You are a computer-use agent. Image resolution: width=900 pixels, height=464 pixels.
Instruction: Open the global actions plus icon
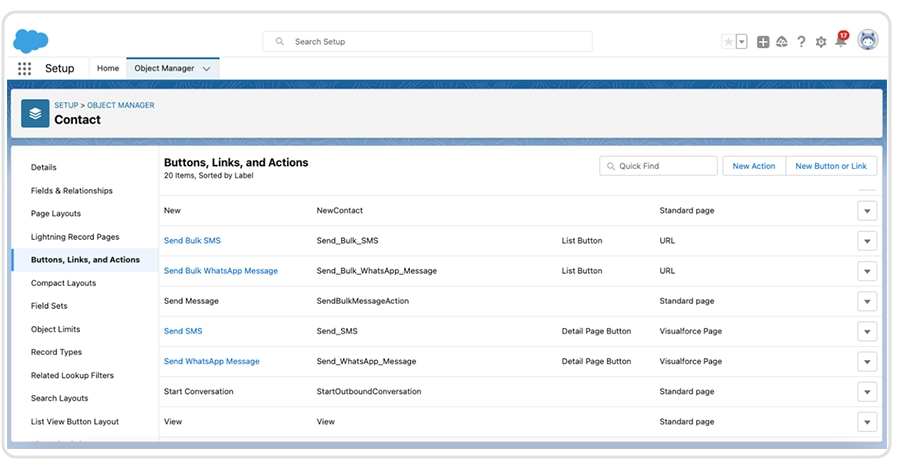pos(763,42)
